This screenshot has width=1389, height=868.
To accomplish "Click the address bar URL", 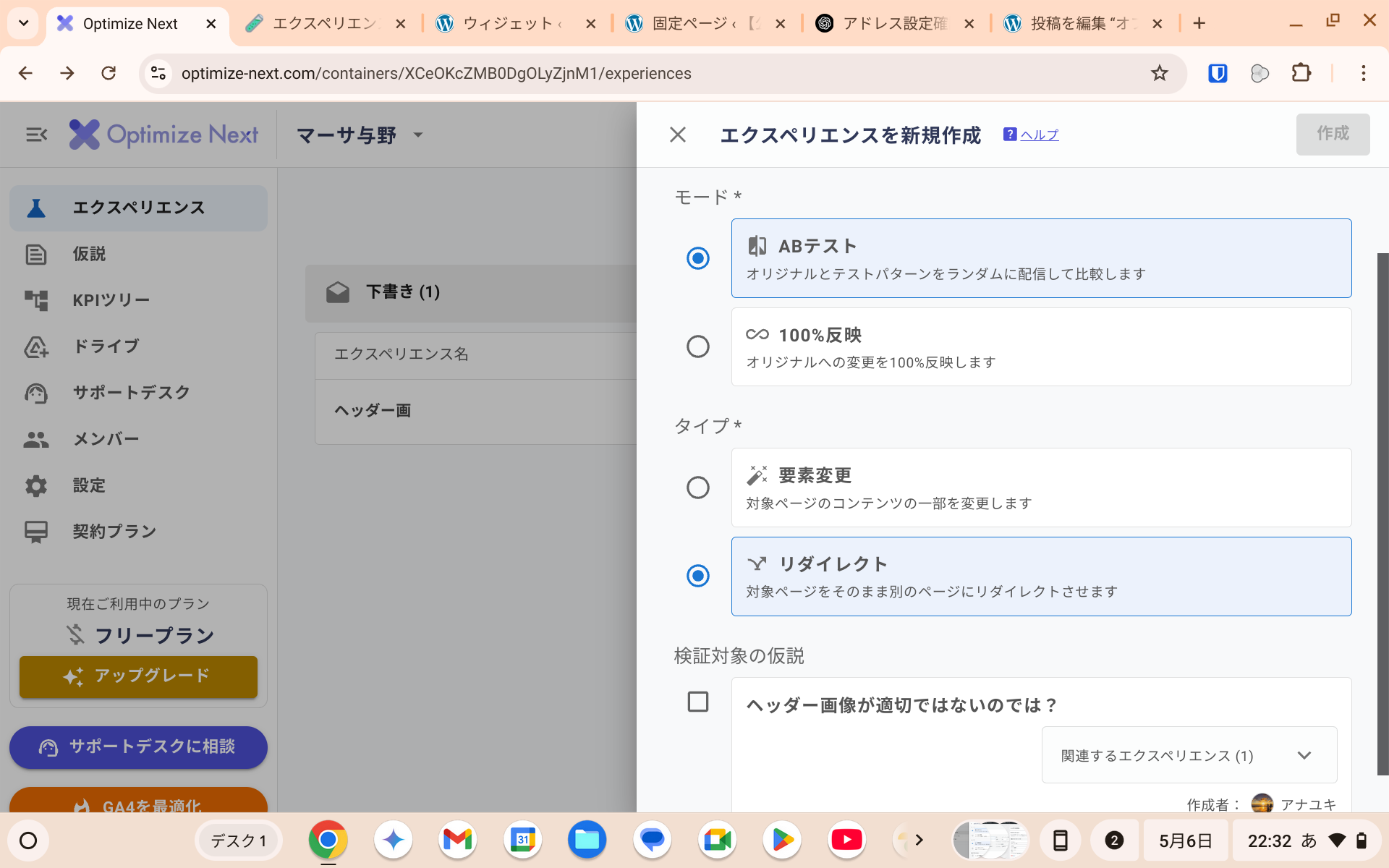I will (436, 74).
